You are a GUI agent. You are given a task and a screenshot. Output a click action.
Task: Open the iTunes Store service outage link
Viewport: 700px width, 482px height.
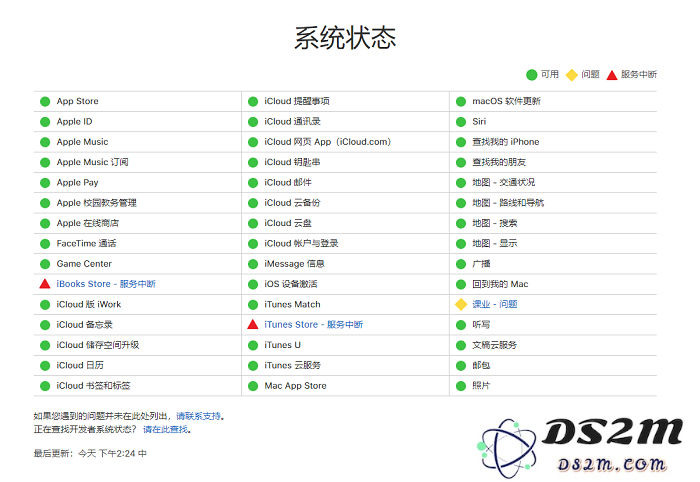coord(313,324)
